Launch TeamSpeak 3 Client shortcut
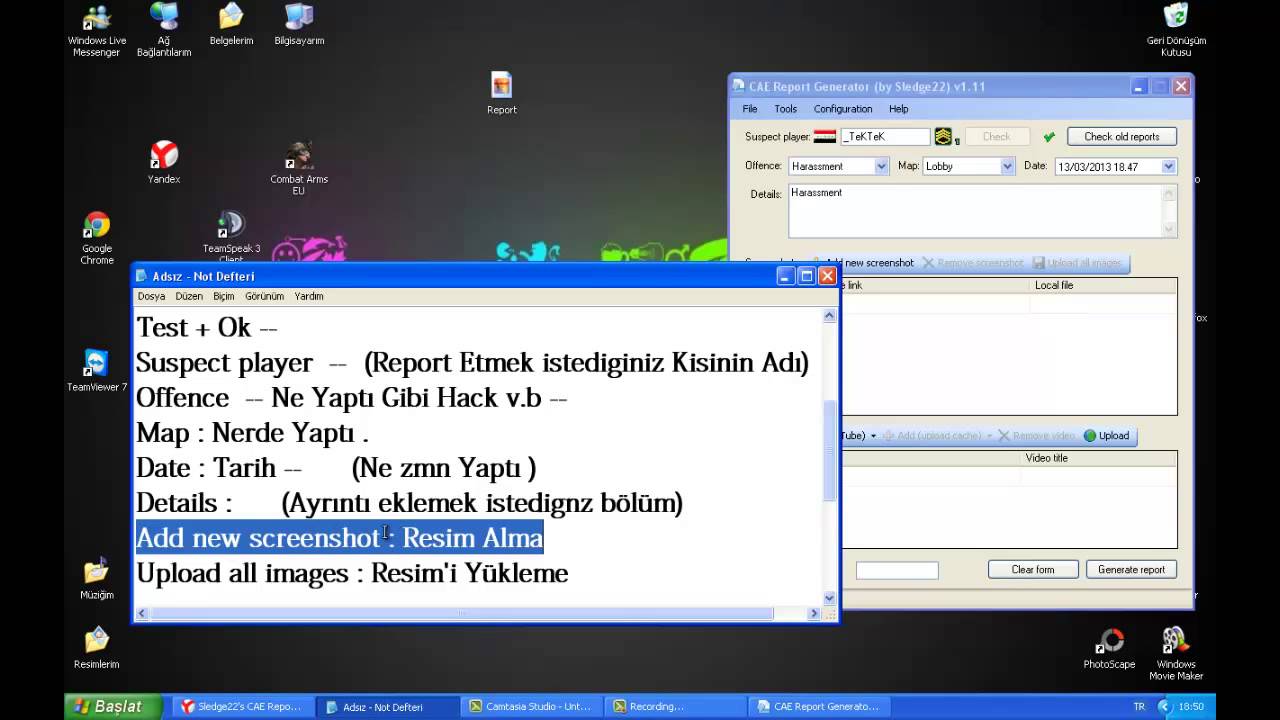Viewport: 1280px width, 720px height. [x=231, y=237]
